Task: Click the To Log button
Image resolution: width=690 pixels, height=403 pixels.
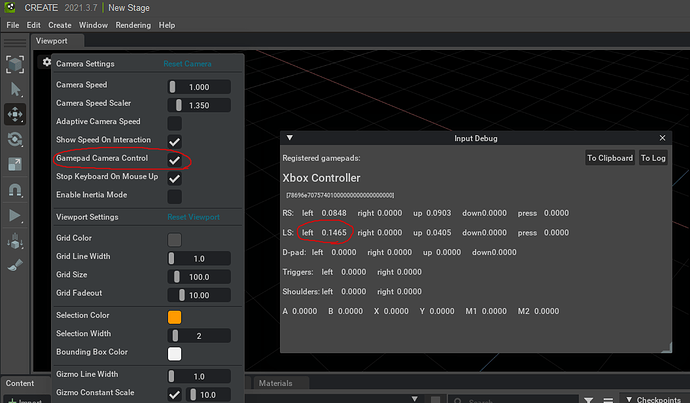Action: (653, 158)
